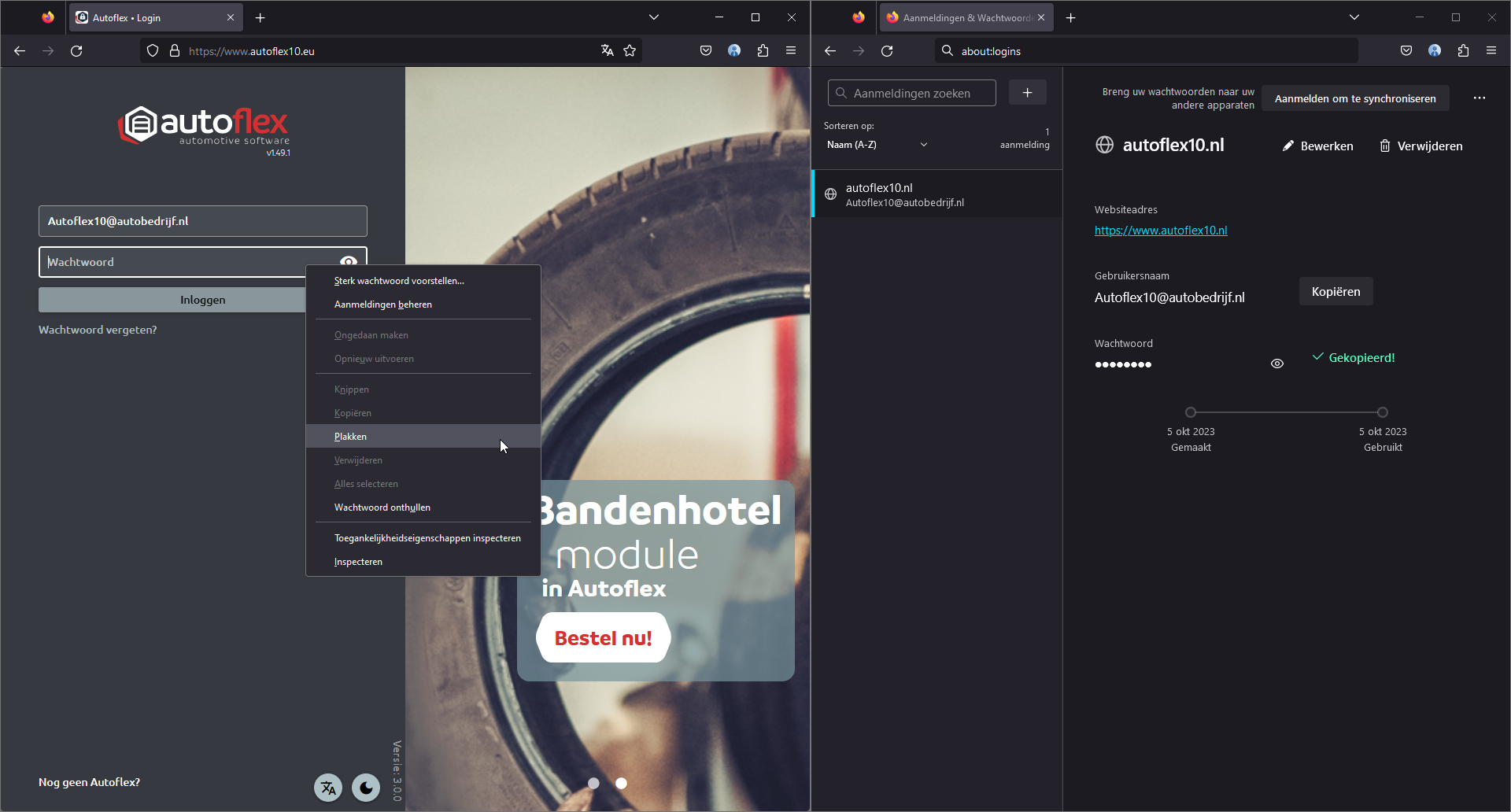1511x812 pixels.
Task: Click the add new login plus button
Action: (1027, 93)
